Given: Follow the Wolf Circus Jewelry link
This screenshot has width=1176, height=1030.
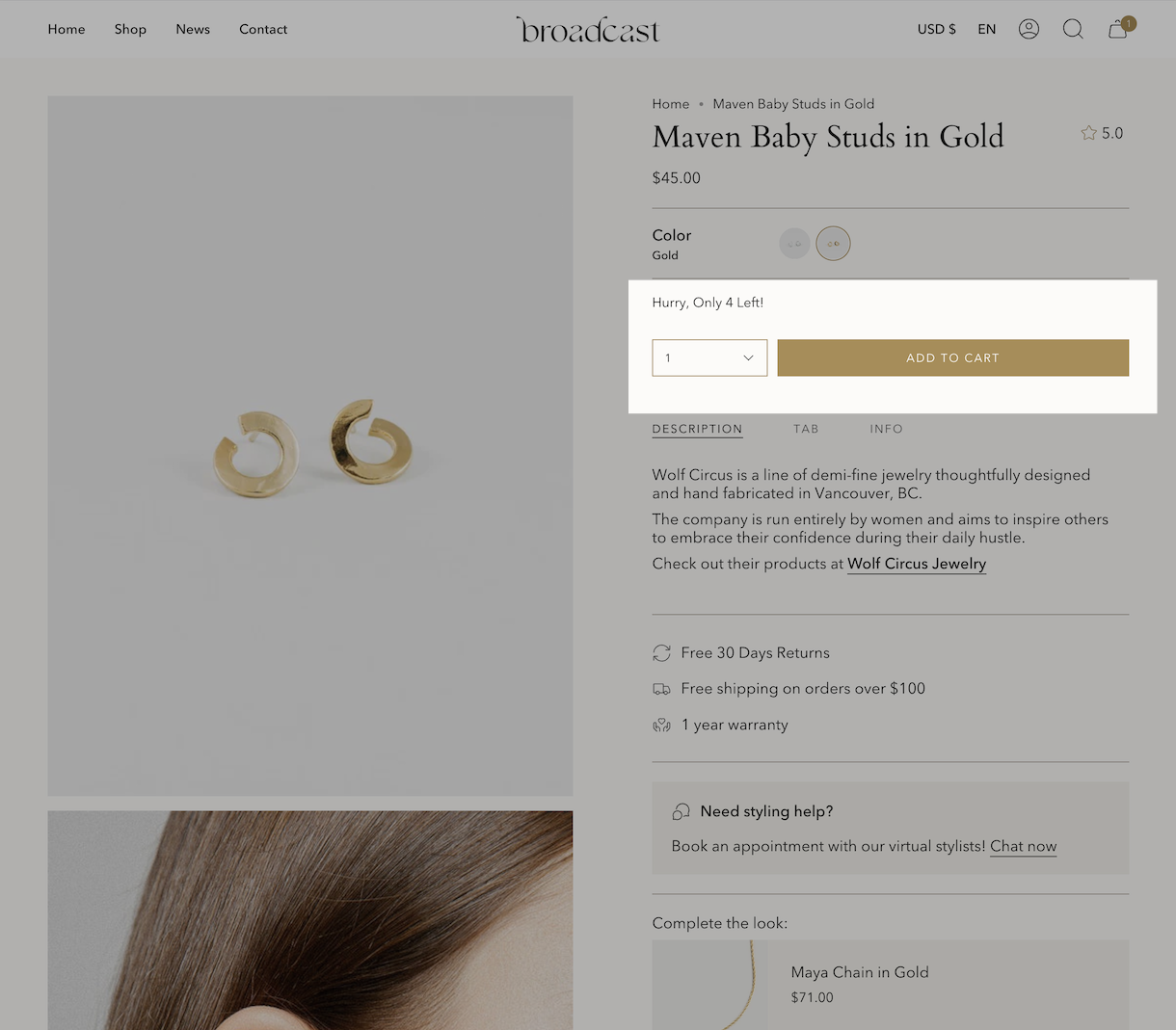Looking at the screenshot, I should (x=916, y=564).
